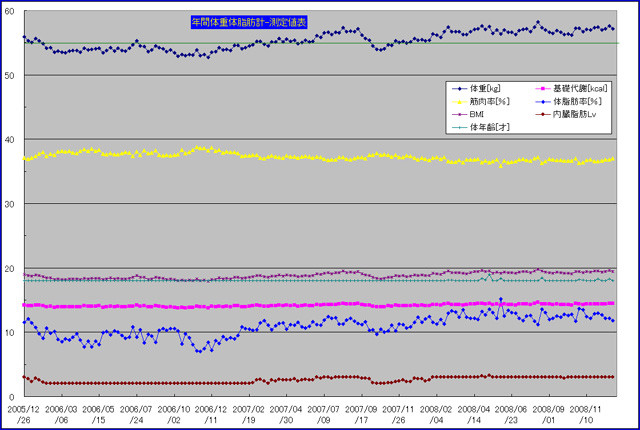Screen dimensions: 640x430
Task: Click the y-axis label 0
Action: [x=11, y=397]
